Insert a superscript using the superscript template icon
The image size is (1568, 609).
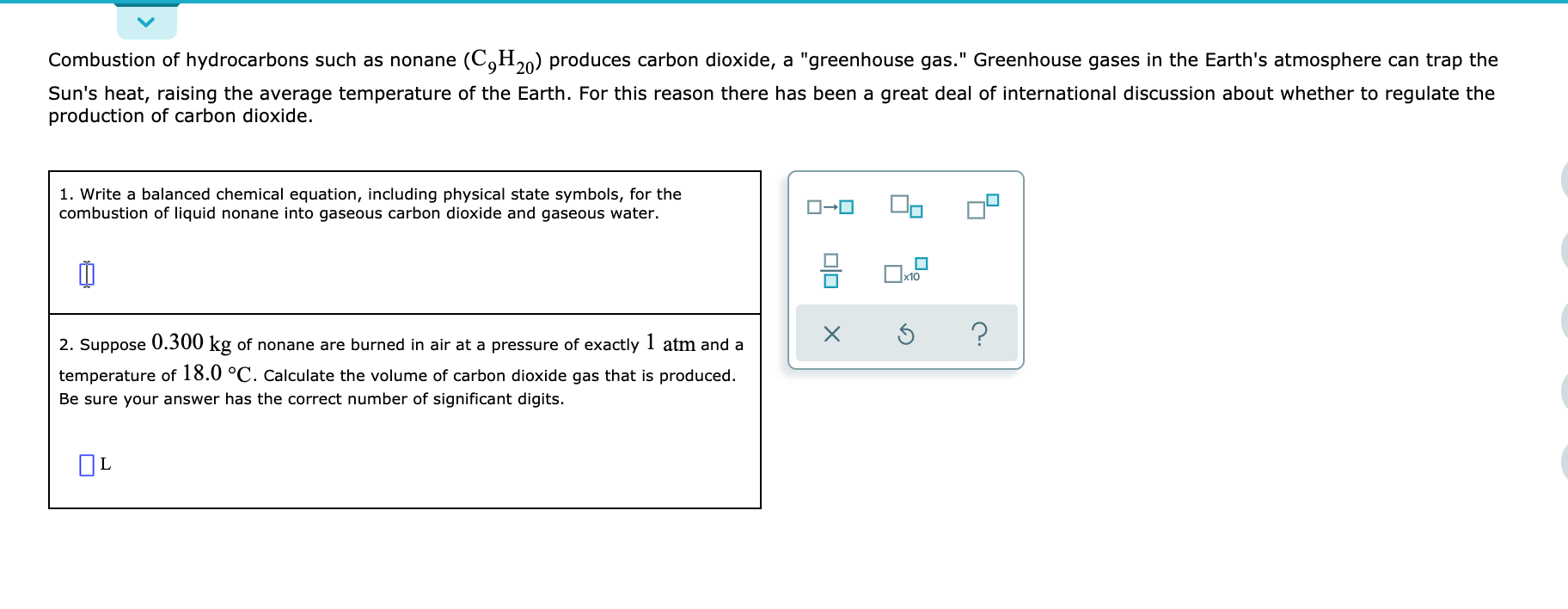[981, 206]
